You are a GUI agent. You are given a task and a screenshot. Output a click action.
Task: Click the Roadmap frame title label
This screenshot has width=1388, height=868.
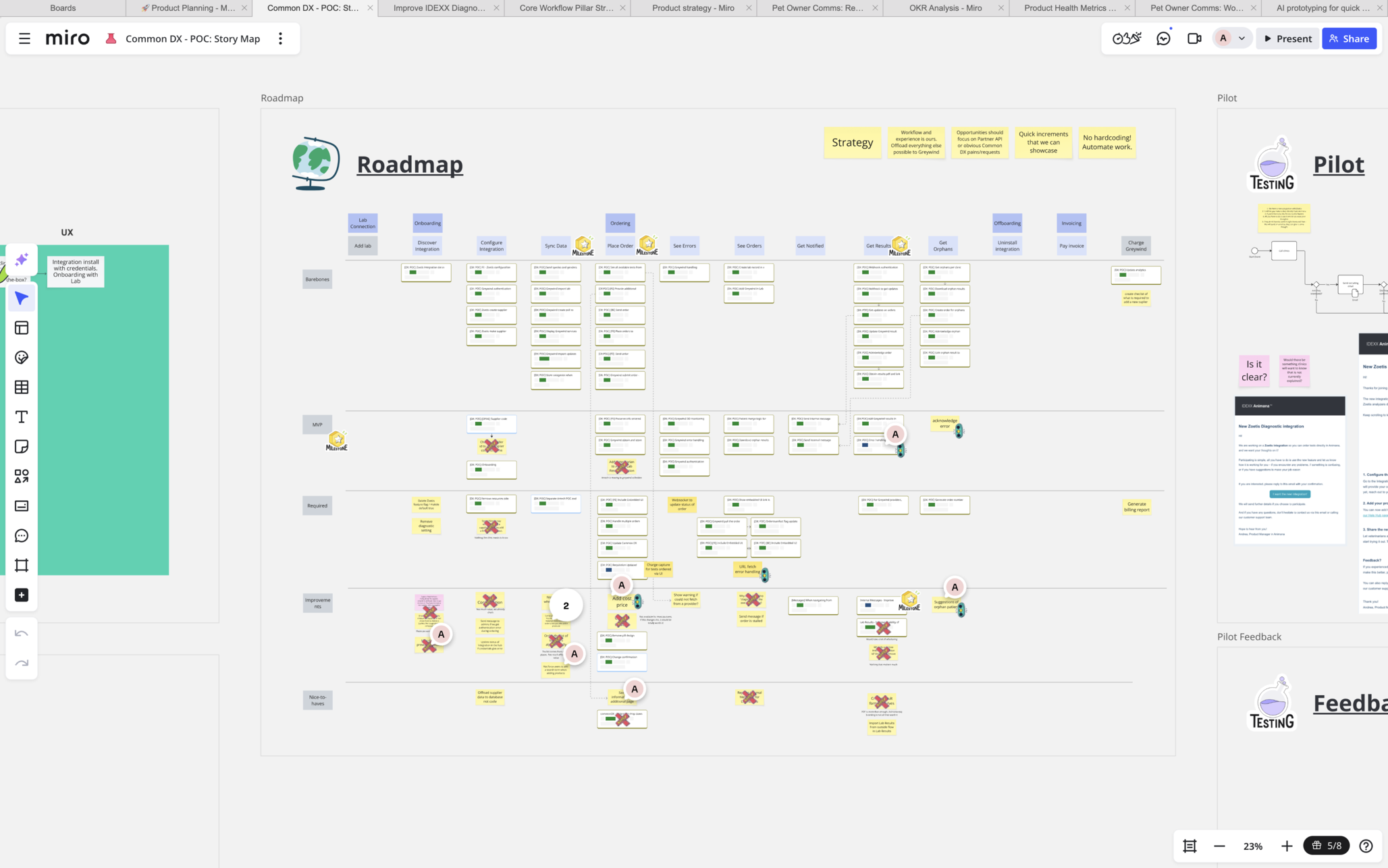[x=282, y=98]
